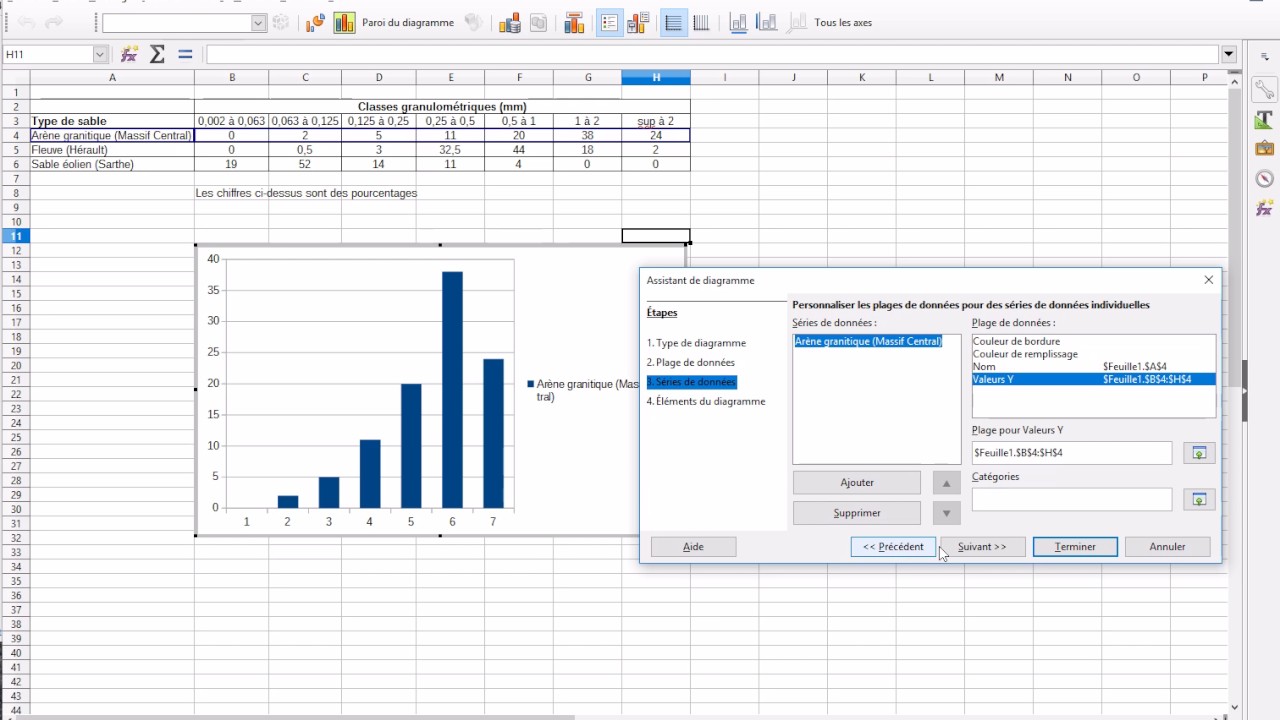Select step 3. Séries de données
Image resolution: width=1280 pixels, height=720 pixels.
point(691,382)
